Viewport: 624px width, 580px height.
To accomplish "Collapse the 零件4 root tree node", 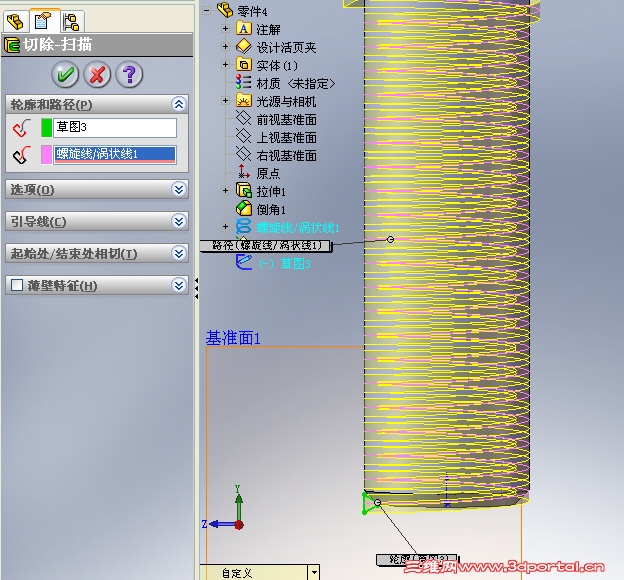I will point(206,11).
